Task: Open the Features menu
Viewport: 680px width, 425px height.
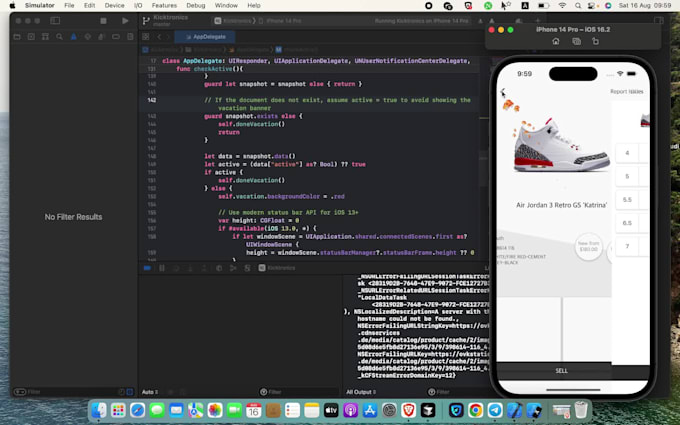Action: [x=164, y=6]
